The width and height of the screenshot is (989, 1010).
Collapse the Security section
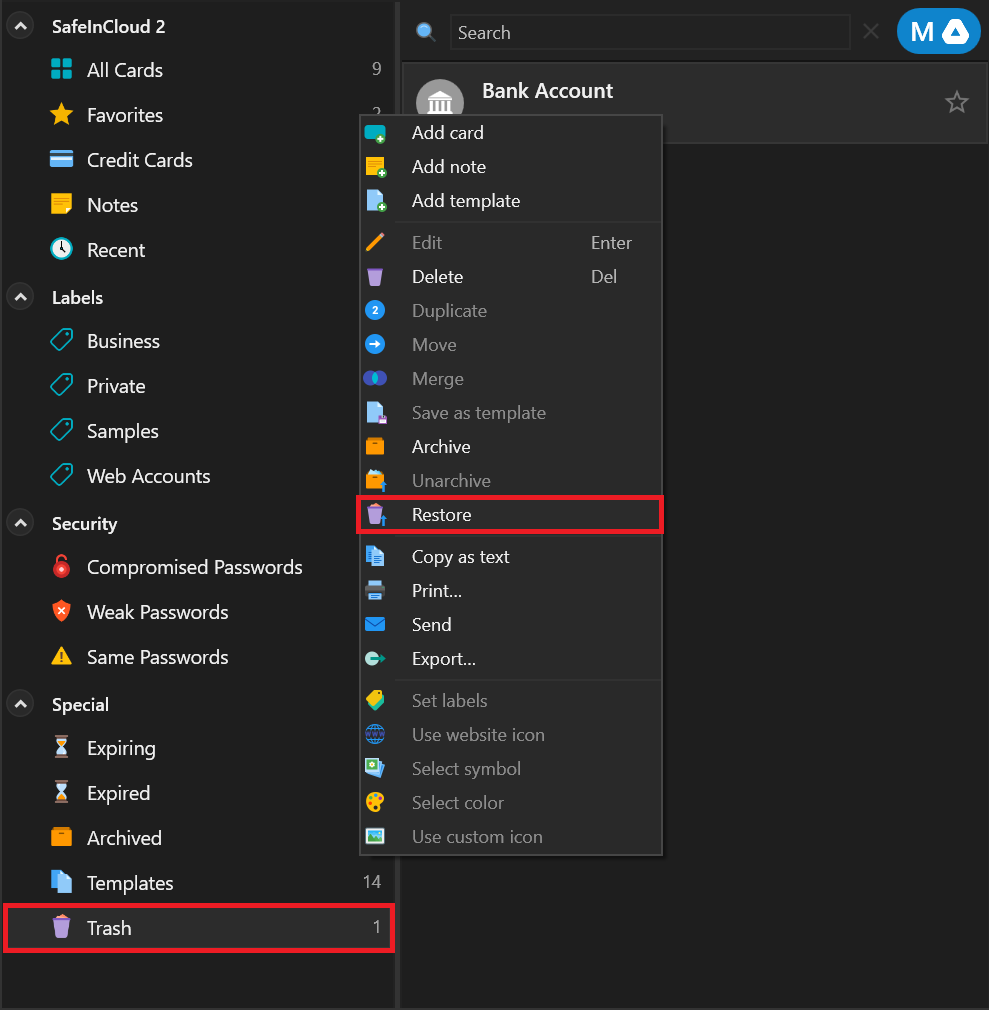(21, 522)
